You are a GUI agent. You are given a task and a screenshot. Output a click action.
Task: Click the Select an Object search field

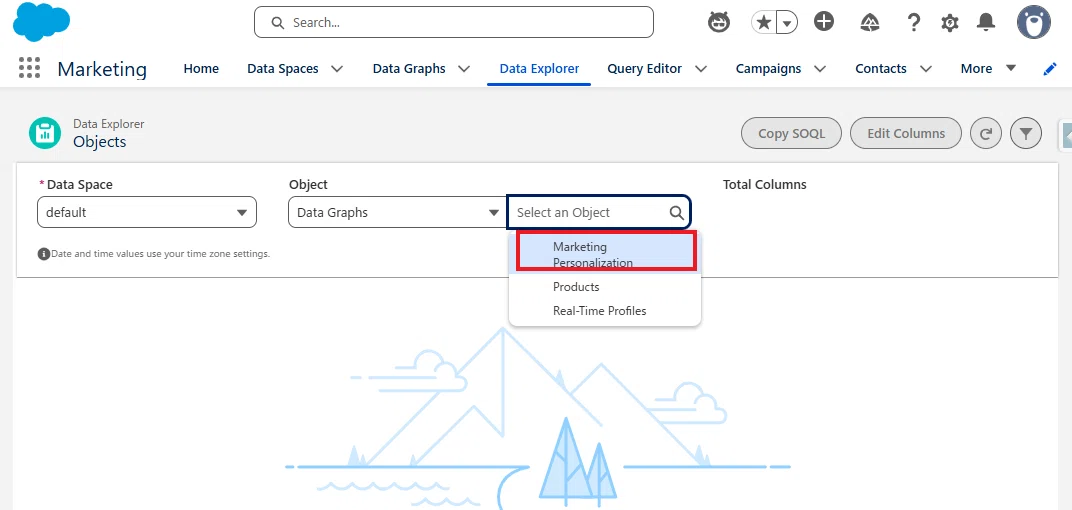pyautogui.click(x=599, y=213)
